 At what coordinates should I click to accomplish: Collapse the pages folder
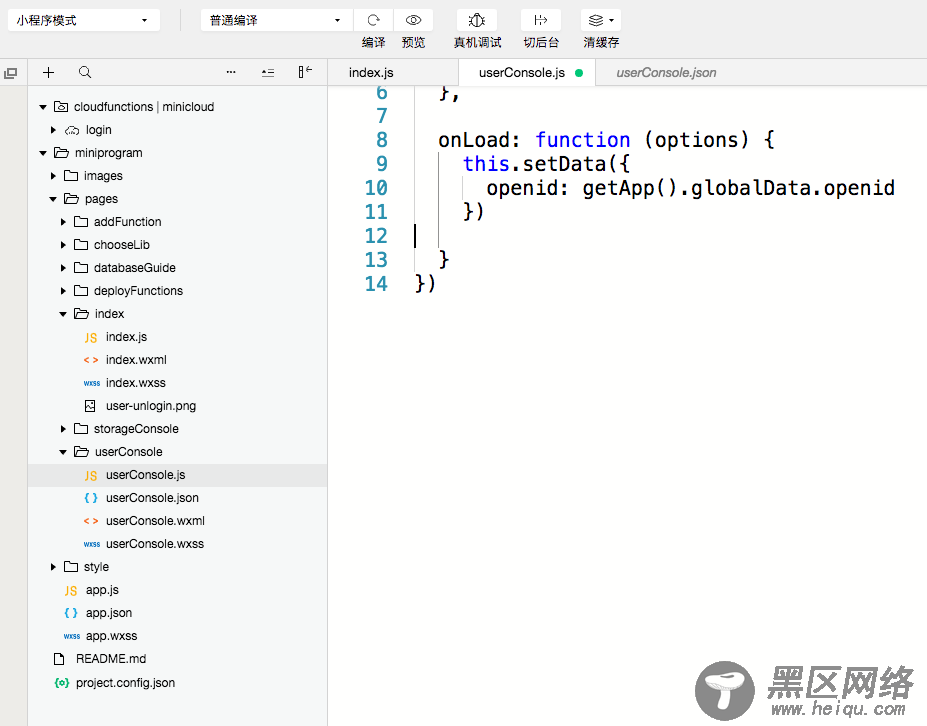pyautogui.click(x=53, y=199)
